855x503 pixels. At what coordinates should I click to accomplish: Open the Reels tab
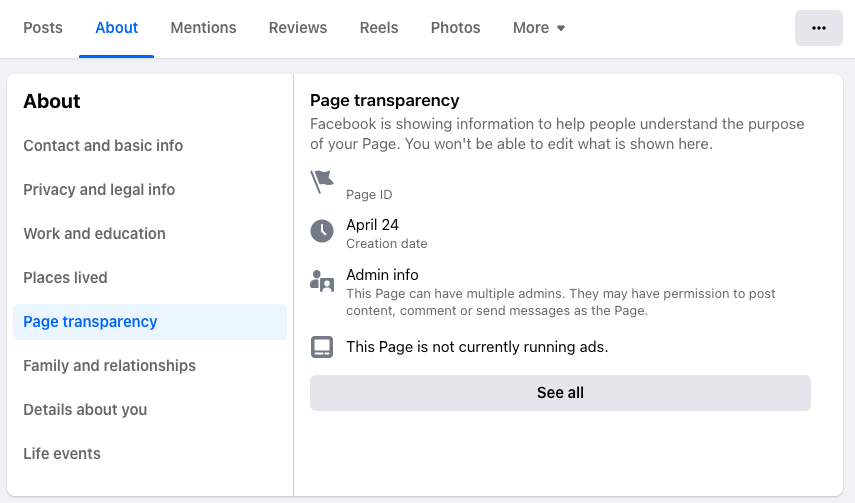point(379,28)
